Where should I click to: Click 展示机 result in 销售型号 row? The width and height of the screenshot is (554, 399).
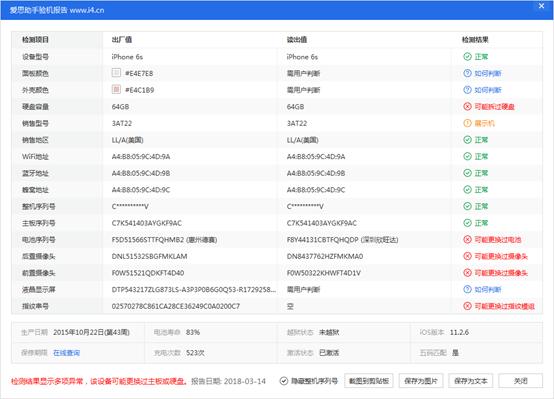(484, 123)
